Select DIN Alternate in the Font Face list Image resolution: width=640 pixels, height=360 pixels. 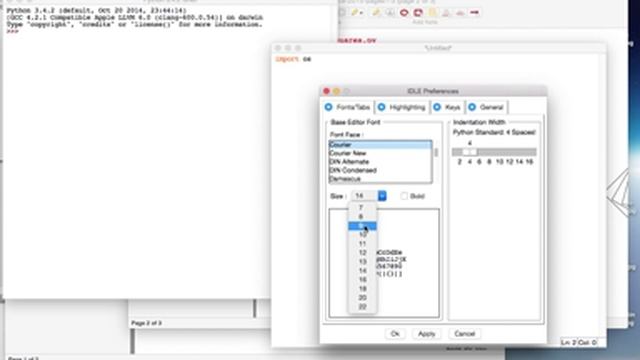(x=380, y=162)
